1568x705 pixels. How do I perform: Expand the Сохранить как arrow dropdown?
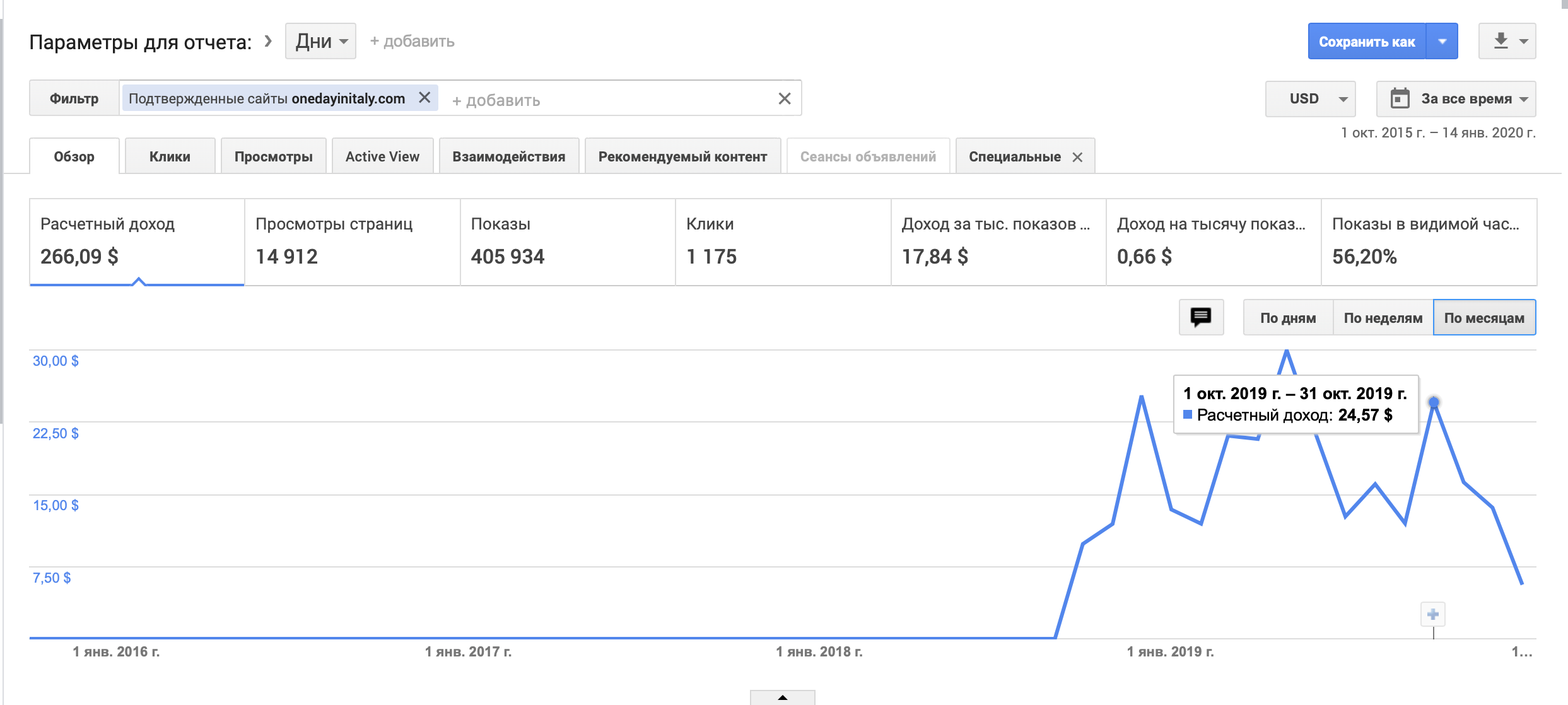[x=1442, y=42]
